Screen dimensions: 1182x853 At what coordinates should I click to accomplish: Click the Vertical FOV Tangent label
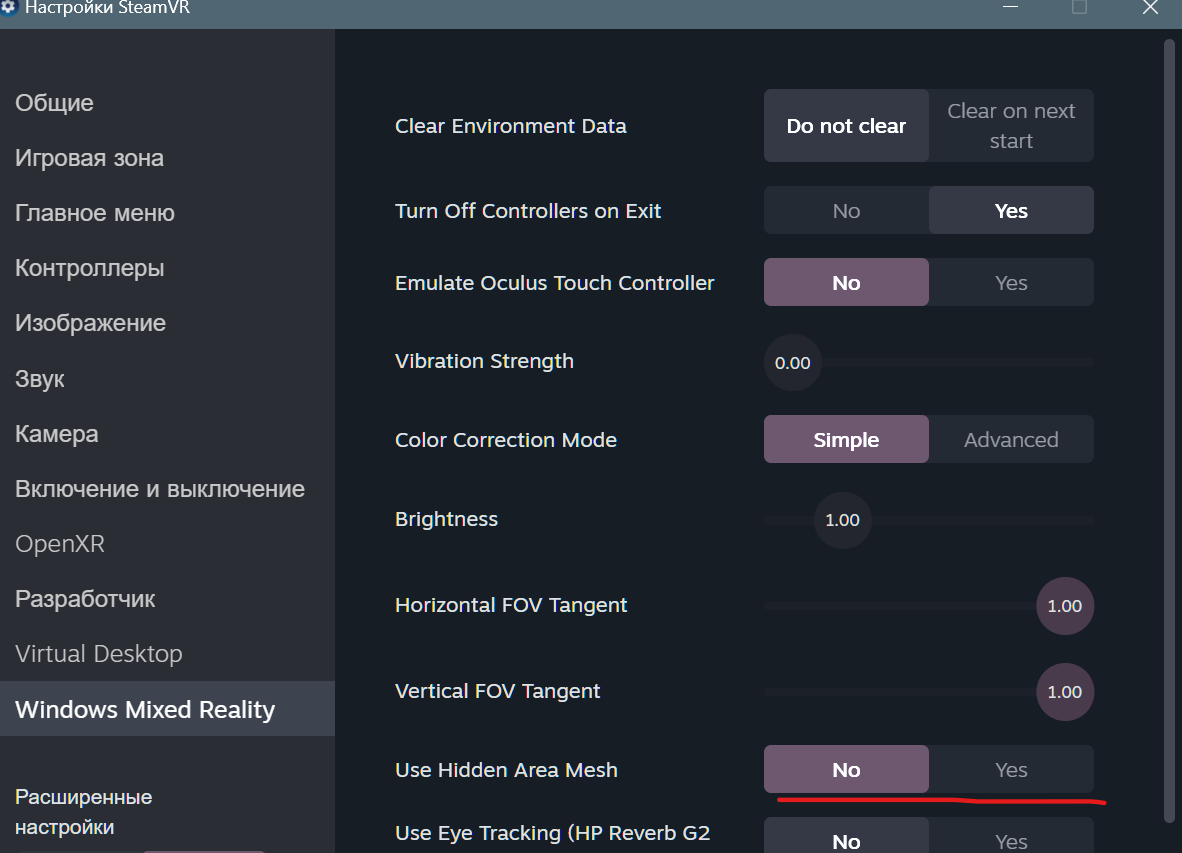[498, 691]
